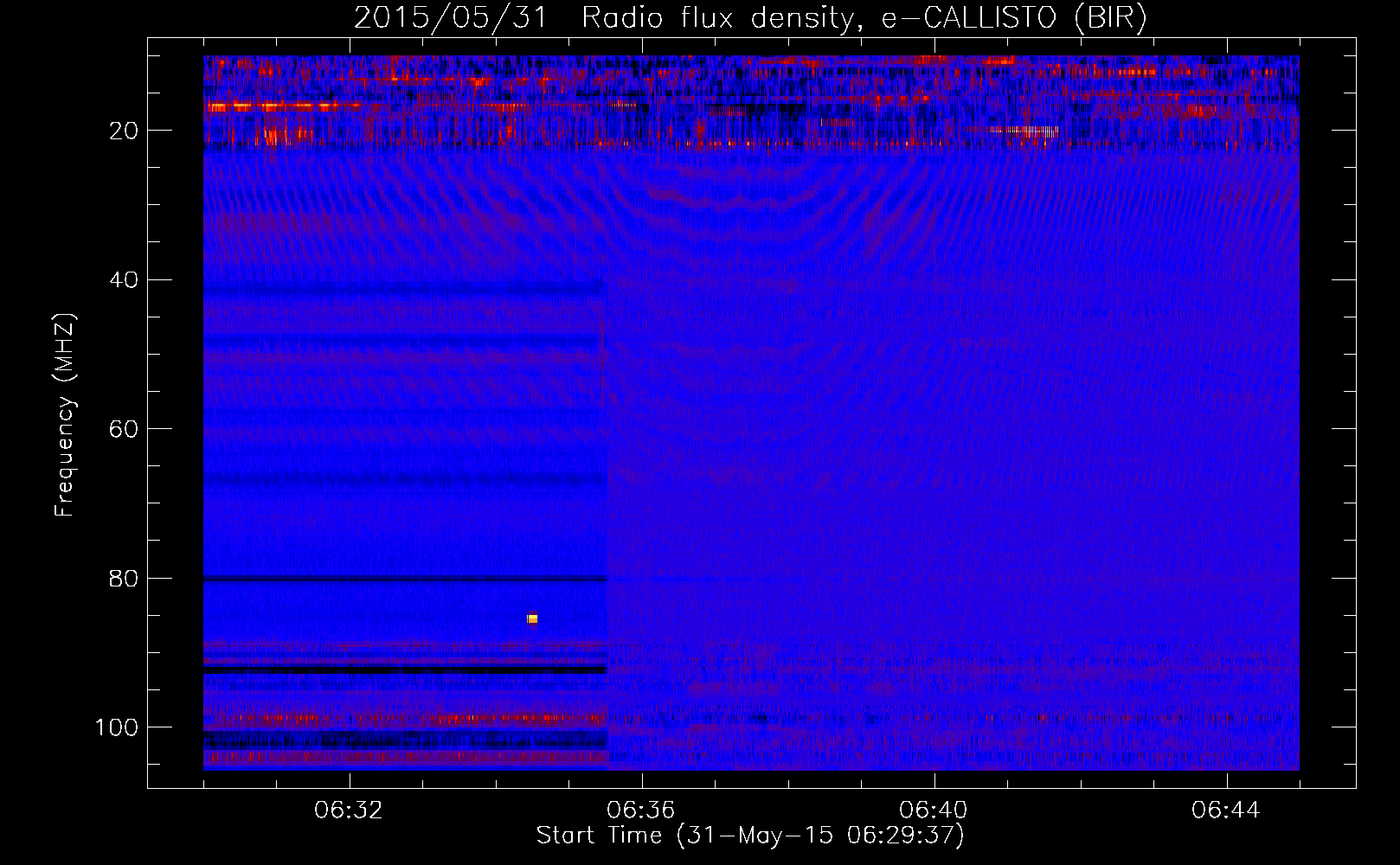The image size is (1400, 865).
Task: Click the '06:32' time tick label
Action: (x=349, y=811)
